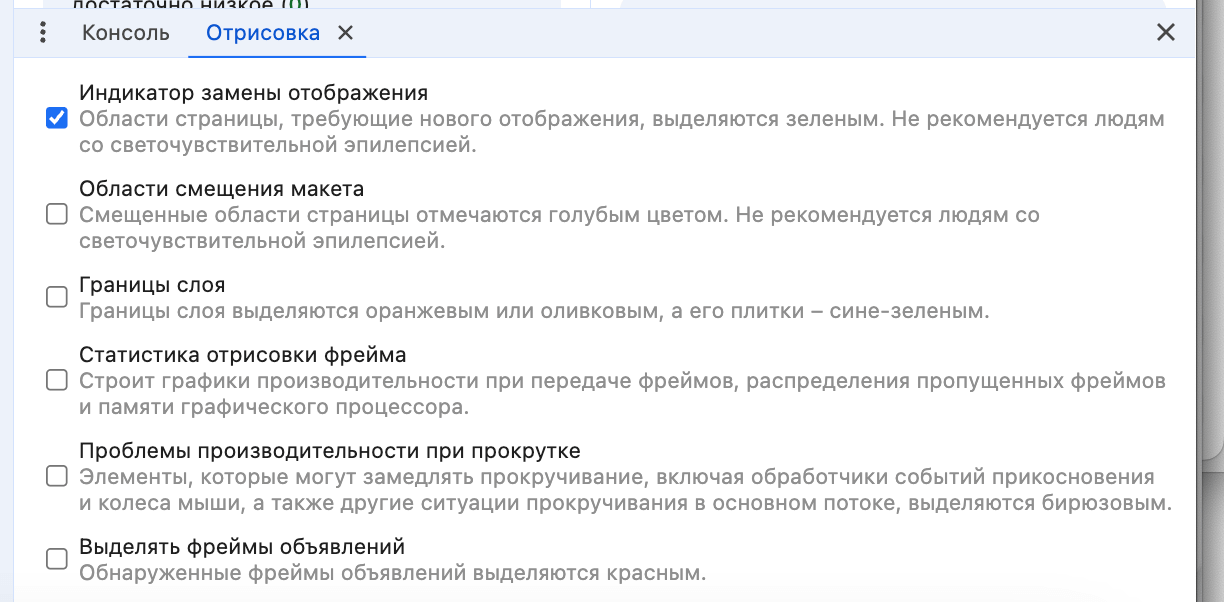The height and width of the screenshot is (602, 1224).
Task: Open the more options three-dot menu
Action: 42,33
